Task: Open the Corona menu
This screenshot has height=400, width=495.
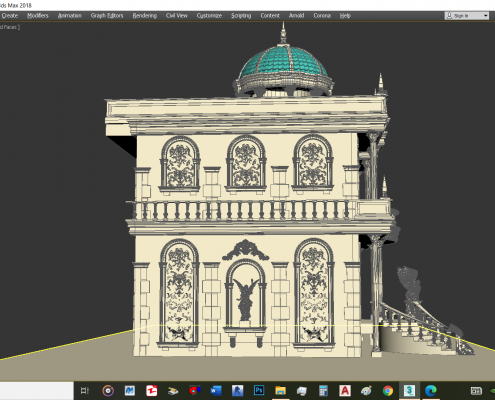Action: [x=322, y=16]
